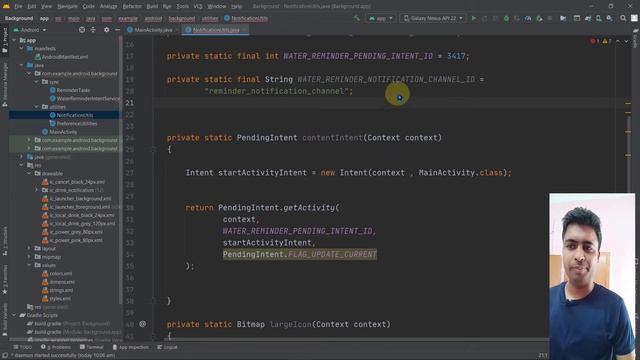This screenshot has width=640, height=360.
Task: Collapse Gradle Scripts node
Action: point(14,315)
